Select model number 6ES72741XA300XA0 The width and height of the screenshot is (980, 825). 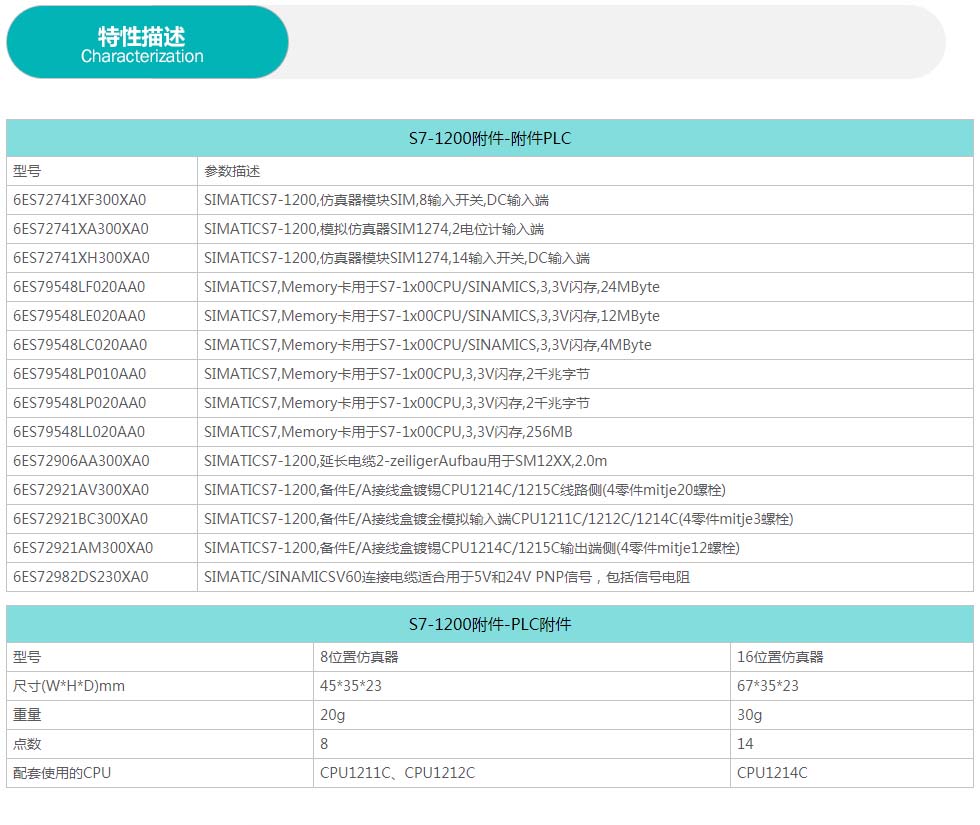(81, 229)
